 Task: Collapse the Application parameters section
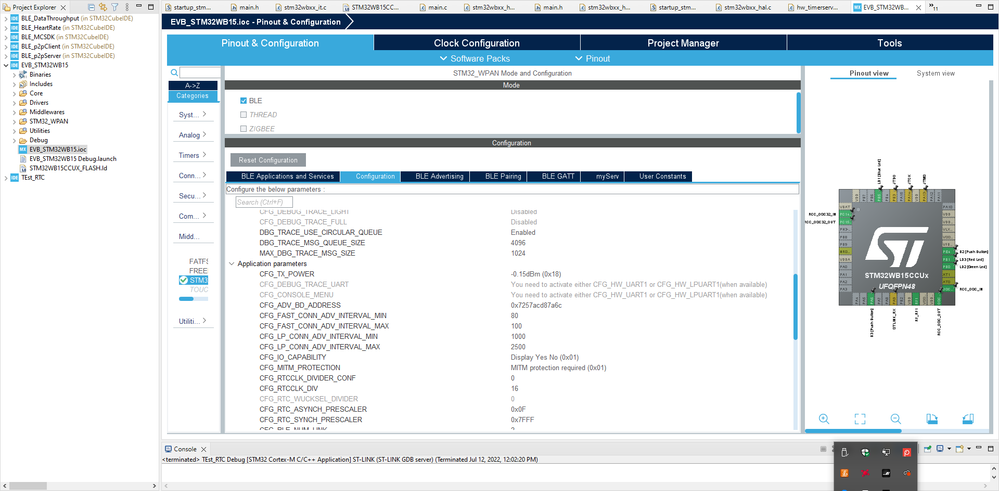[x=231, y=264]
